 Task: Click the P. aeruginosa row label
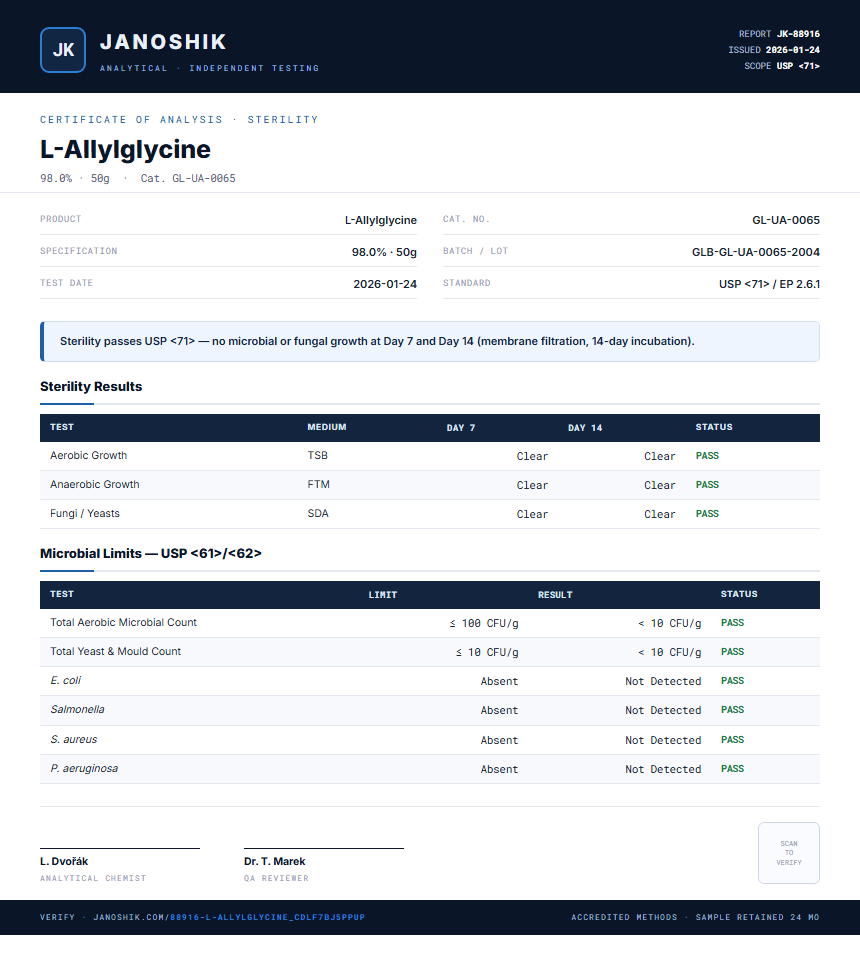[84, 768]
